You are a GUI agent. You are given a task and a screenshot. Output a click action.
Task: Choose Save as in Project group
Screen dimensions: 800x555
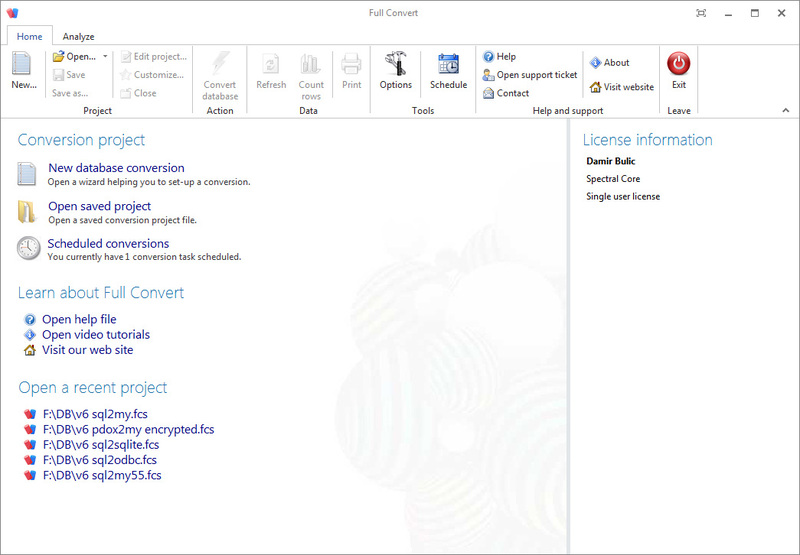click(69, 93)
